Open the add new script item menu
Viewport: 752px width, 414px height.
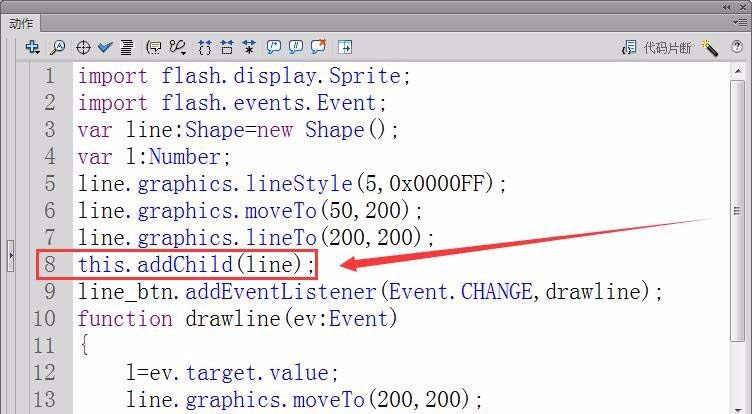pos(33,47)
